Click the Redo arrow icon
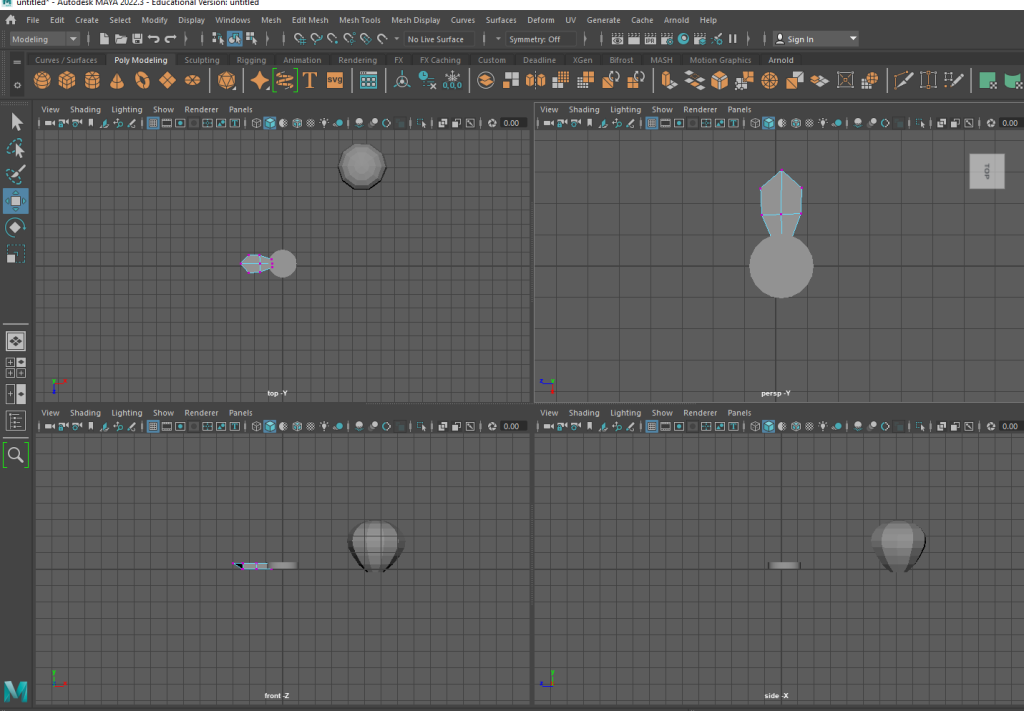 click(170, 39)
